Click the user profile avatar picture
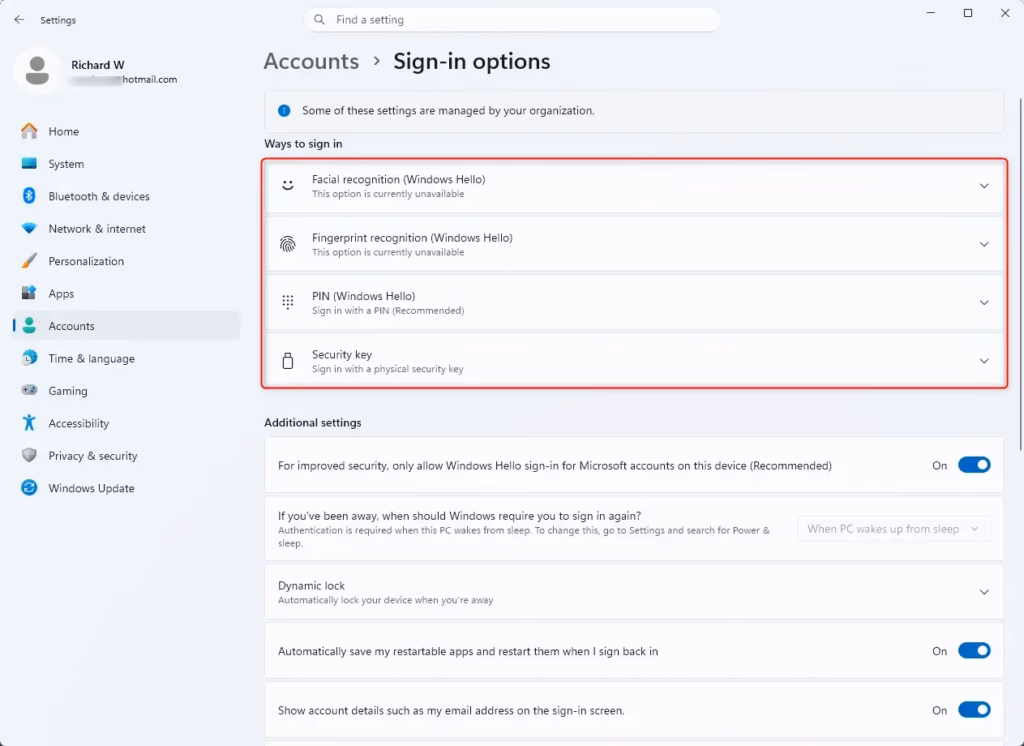Image resolution: width=1024 pixels, height=746 pixels. (x=37, y=71)
